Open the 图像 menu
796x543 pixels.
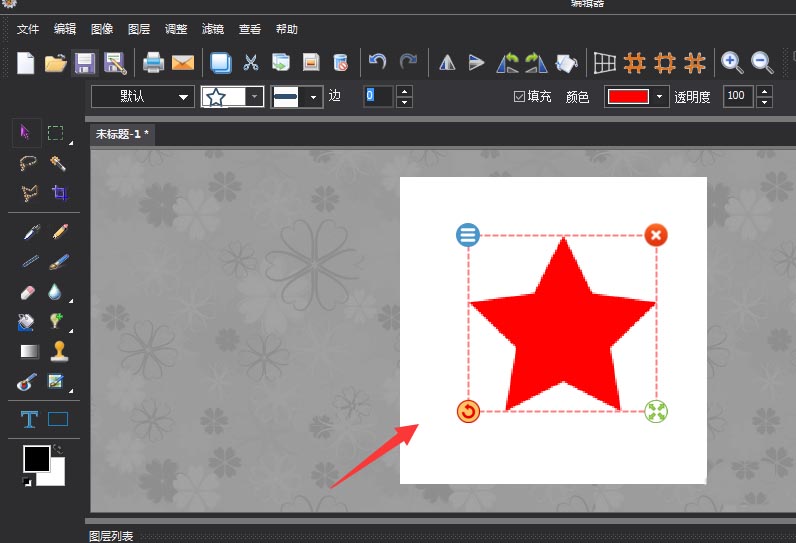click(102, 29)
